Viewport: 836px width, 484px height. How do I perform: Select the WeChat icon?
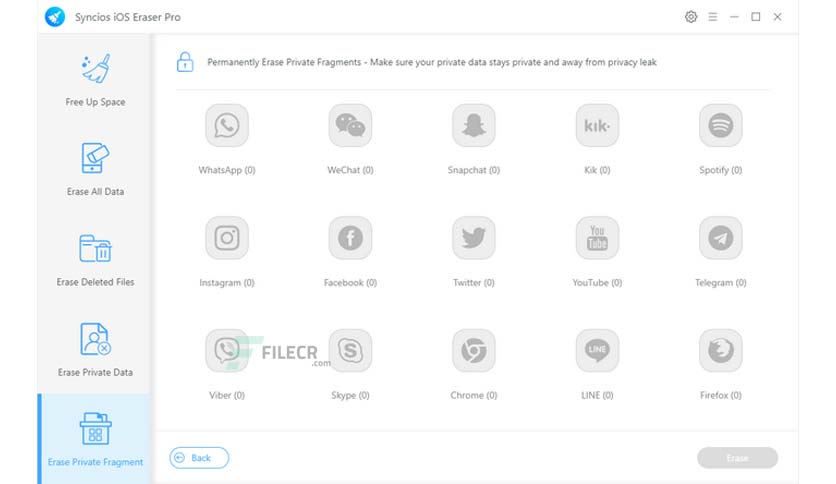point(350,126)
